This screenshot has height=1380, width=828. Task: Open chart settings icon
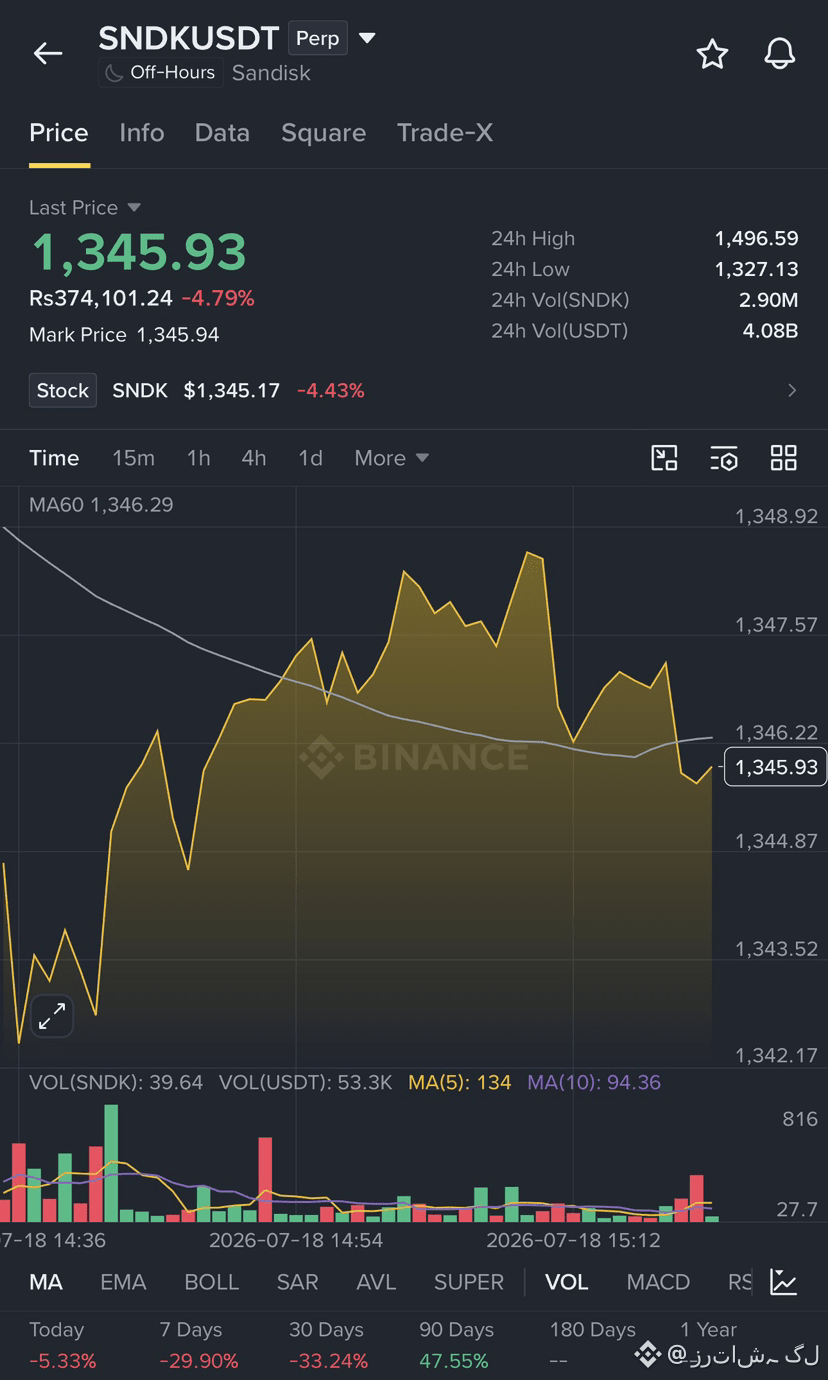coord(724,458)
